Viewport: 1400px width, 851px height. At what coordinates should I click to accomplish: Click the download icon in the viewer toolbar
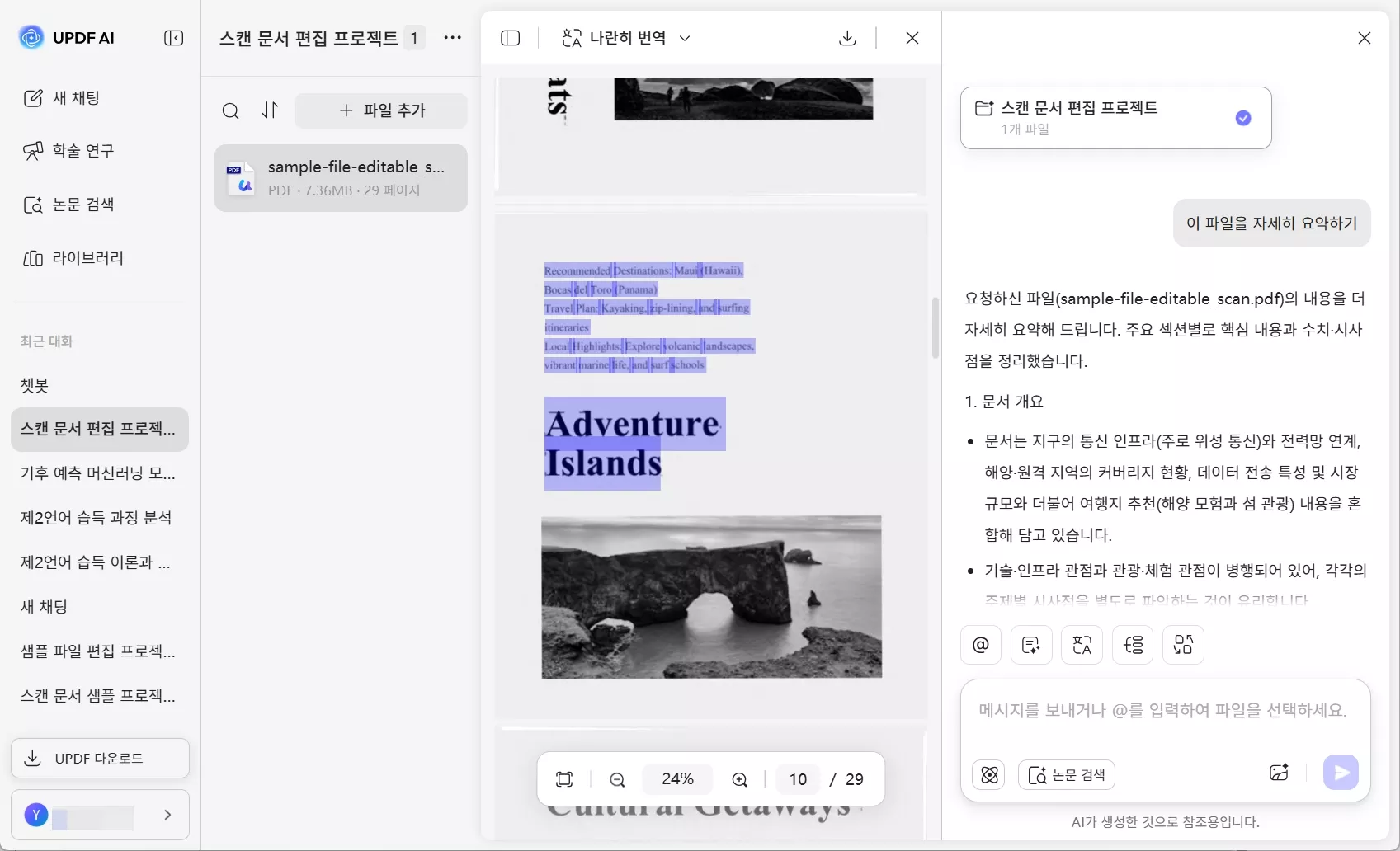pyautogui.click(x=847, y=38)
